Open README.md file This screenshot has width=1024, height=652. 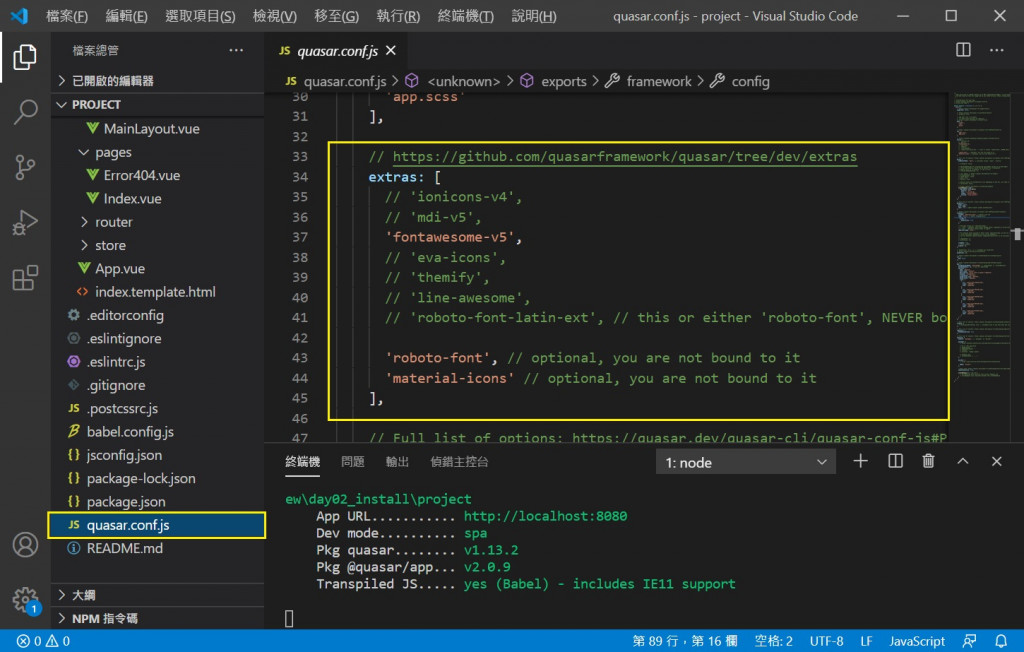(x=125, y=548)
